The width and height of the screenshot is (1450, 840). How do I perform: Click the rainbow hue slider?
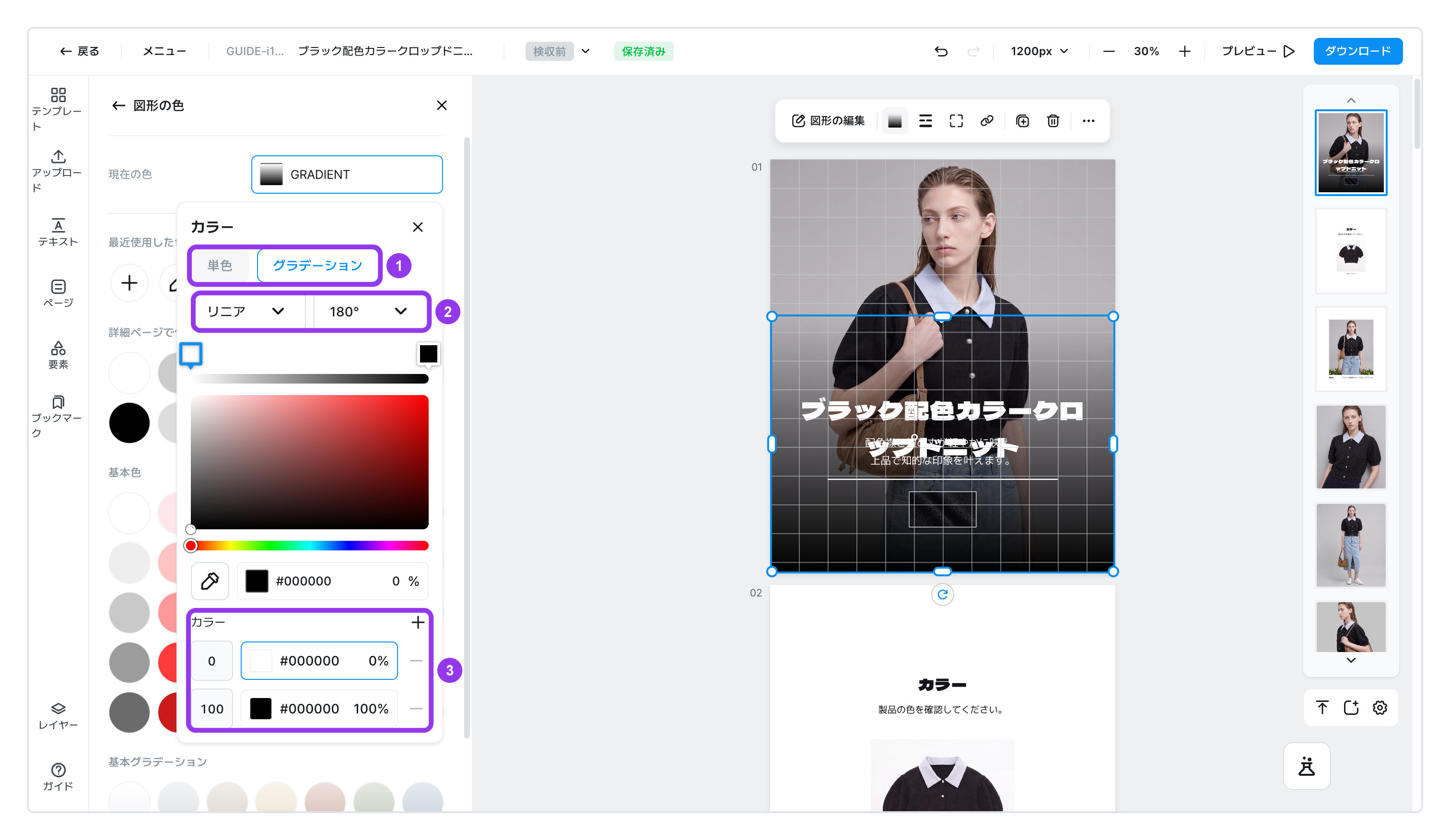[x=310, y=546]
